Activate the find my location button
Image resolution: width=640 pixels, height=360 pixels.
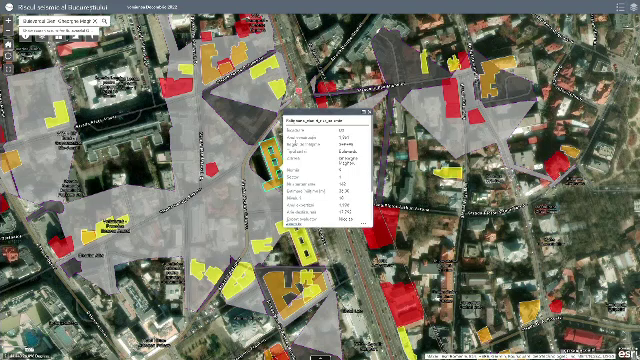click(x=8, y=56)
